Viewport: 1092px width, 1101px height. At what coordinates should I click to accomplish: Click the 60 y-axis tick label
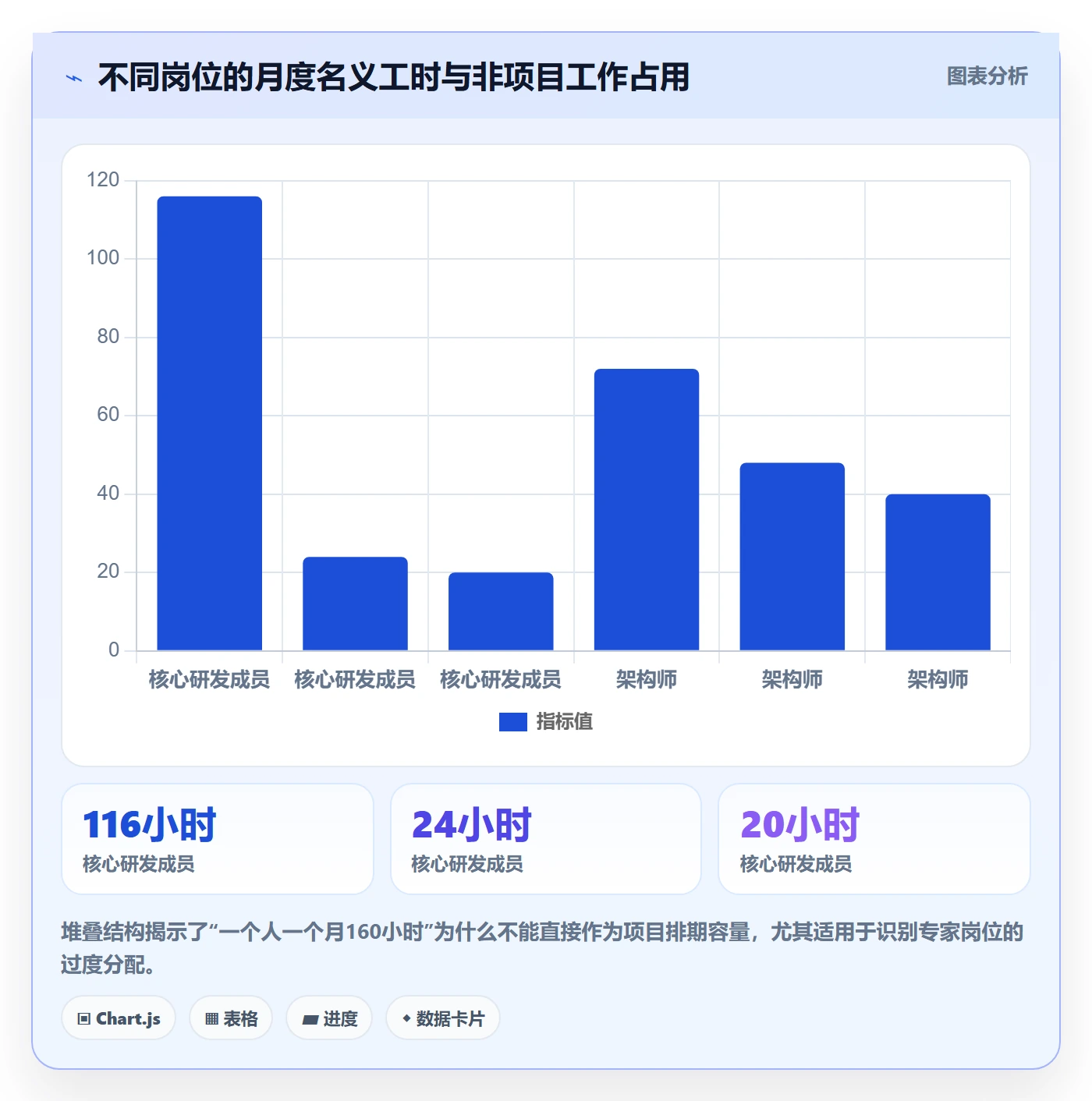tap(108, 415)
